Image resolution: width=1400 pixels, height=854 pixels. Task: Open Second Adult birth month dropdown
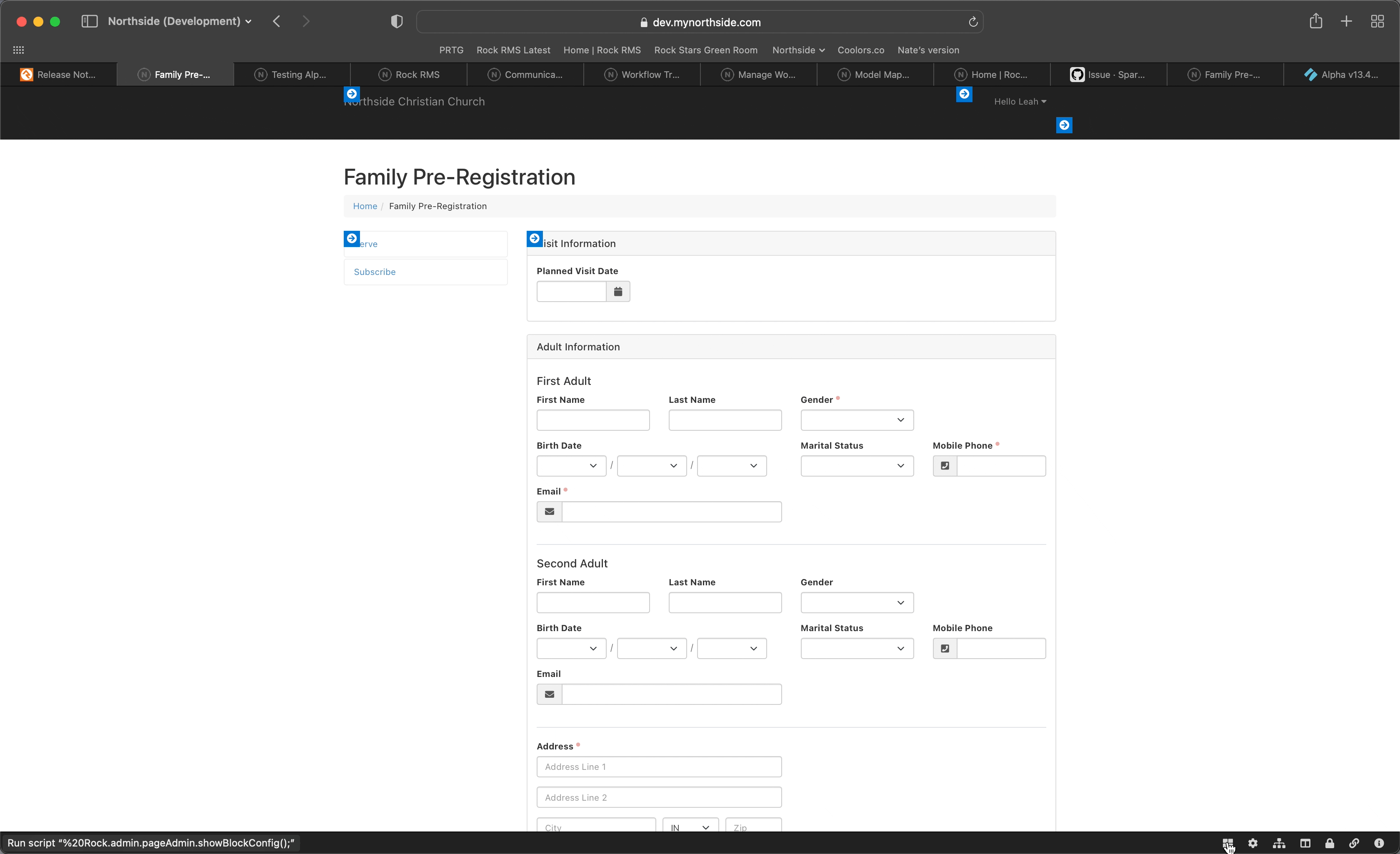[x=571, y=648]
